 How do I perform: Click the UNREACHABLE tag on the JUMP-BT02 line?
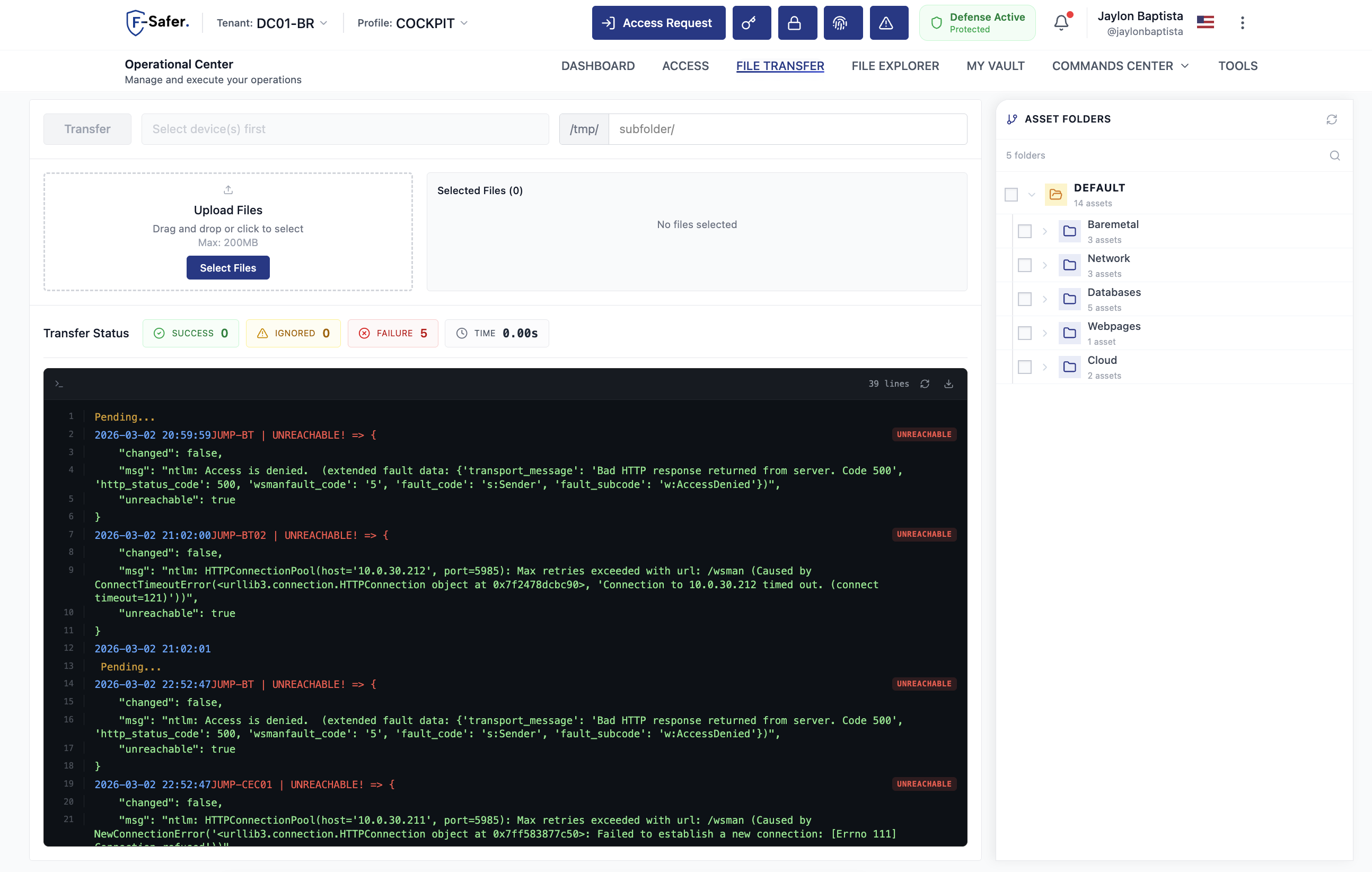pyautogui.click(x=924, y=535)
